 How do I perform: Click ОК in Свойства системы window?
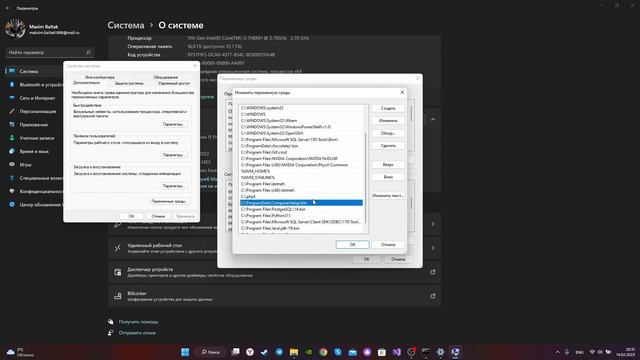tap(131, 216)
